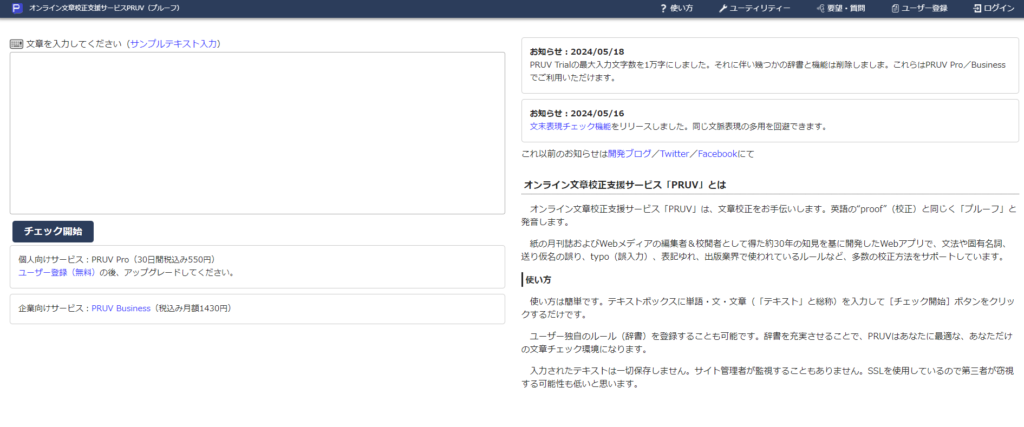The height and width of the screenshot is (427, 1024).
Task: Open the 文末表現チェック機能 link
Action: tap(571, 126)
